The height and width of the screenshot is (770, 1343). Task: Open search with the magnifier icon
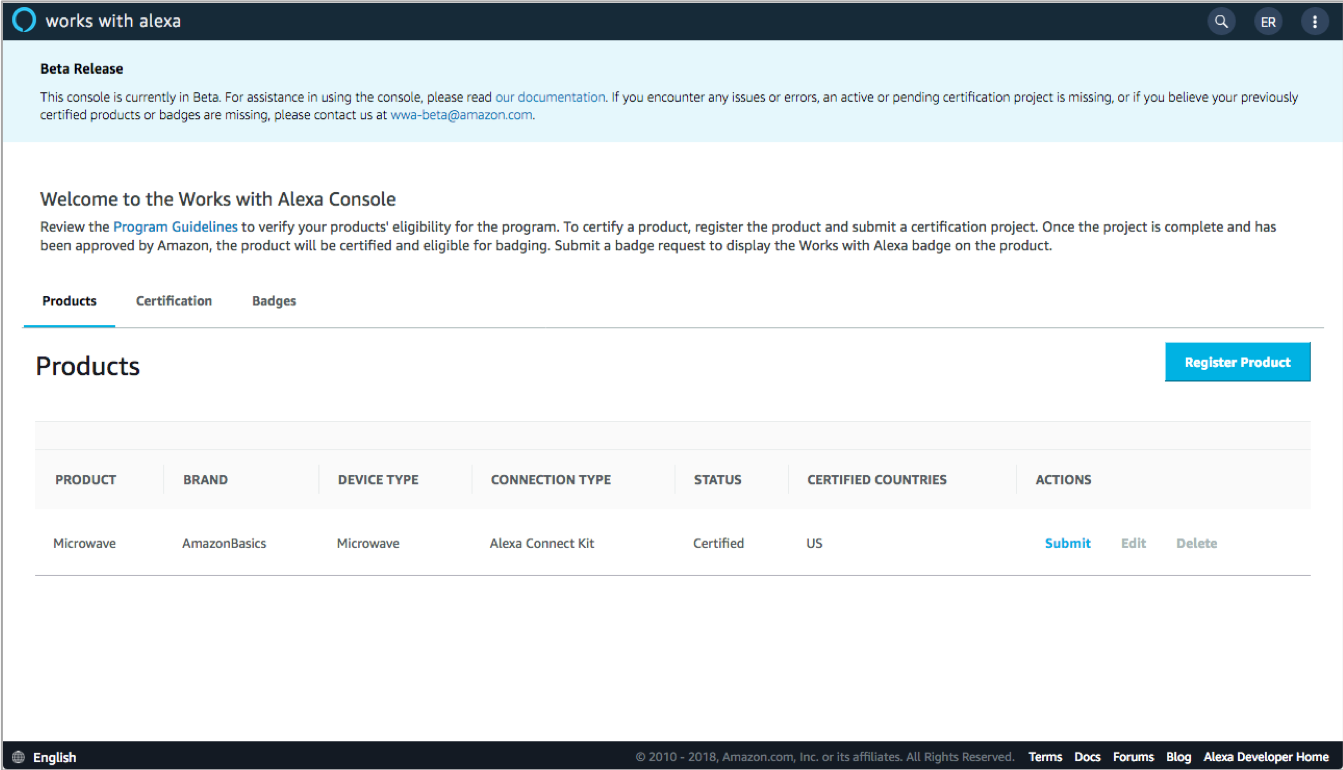pos(1221,21)
